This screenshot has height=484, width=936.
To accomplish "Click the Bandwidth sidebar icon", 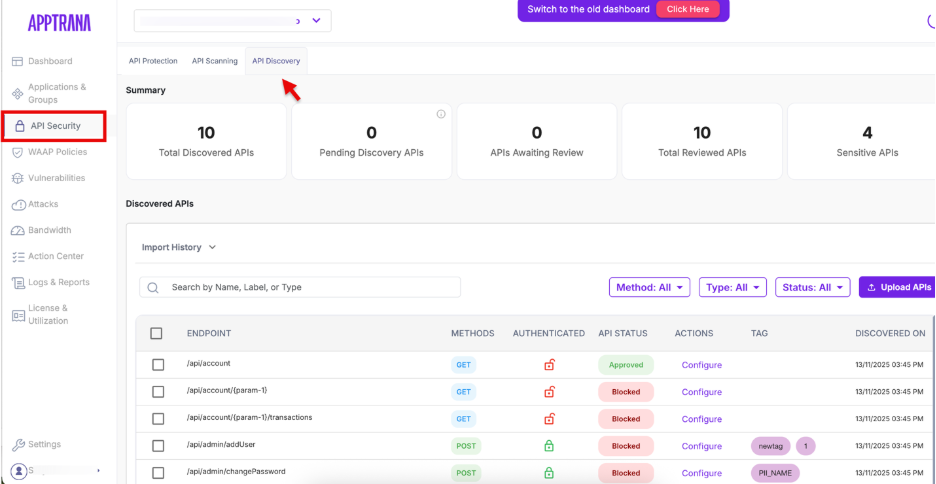I will (18, 230).
